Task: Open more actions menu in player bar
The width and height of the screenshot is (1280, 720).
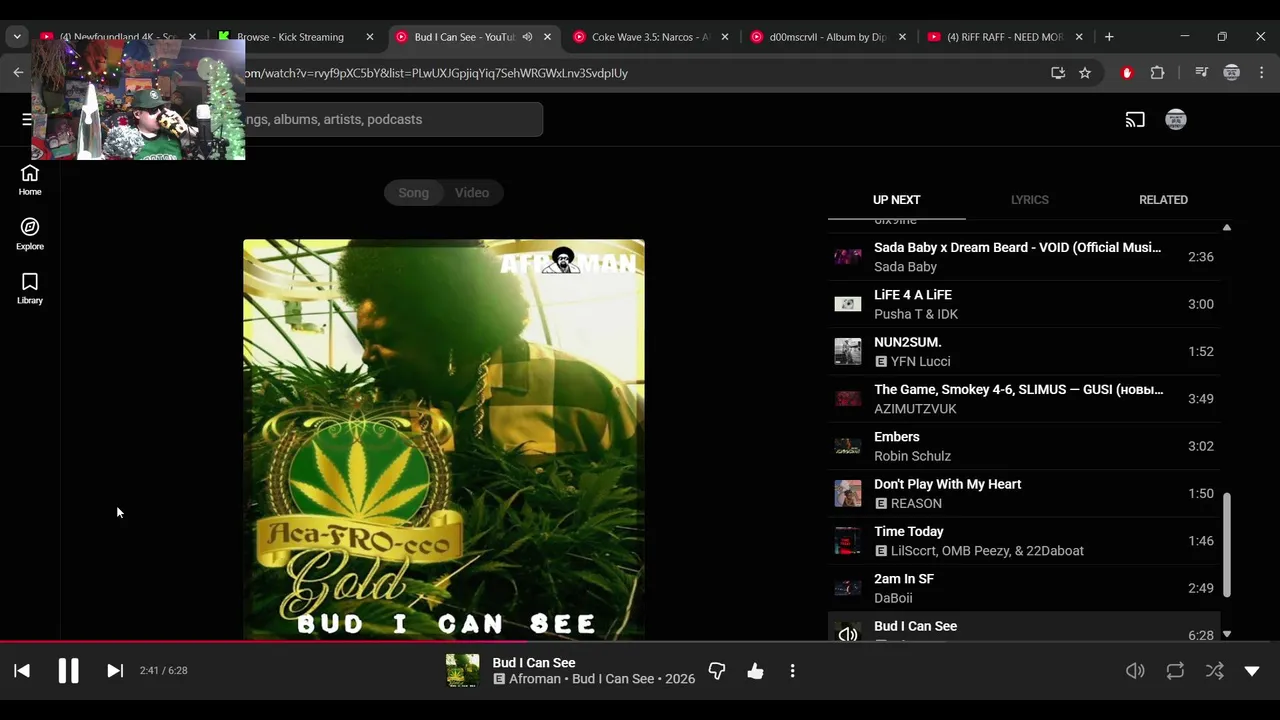Action: coord(792,671)
